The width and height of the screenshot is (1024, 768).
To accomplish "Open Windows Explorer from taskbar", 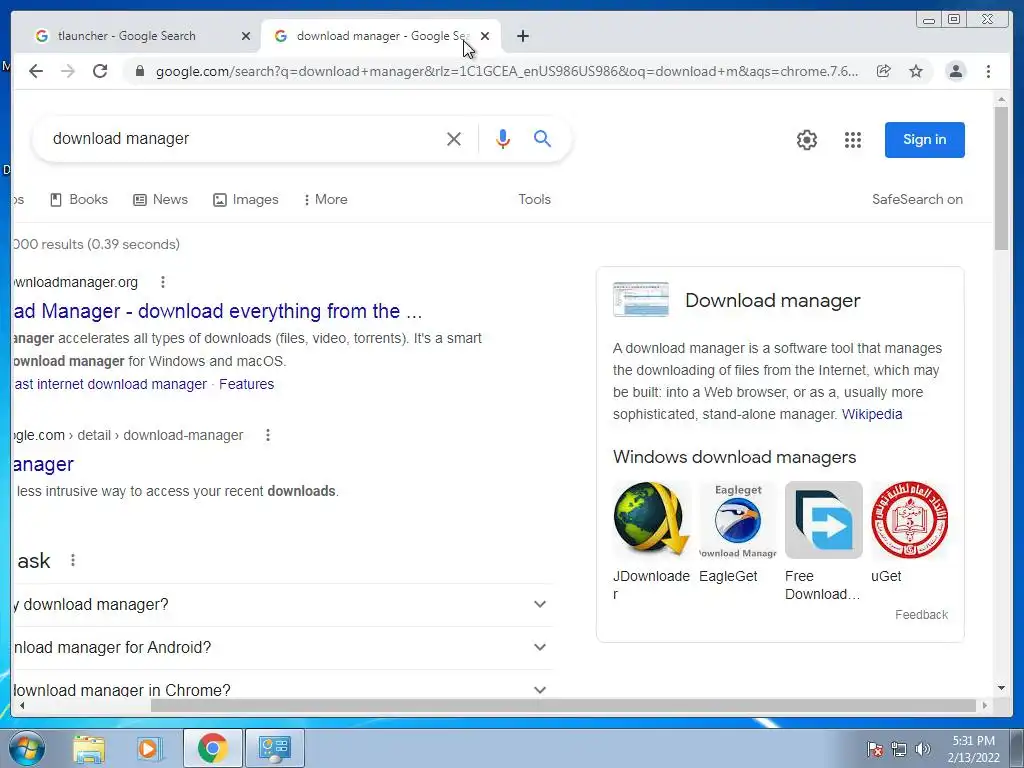I will [x=89, y=748].
